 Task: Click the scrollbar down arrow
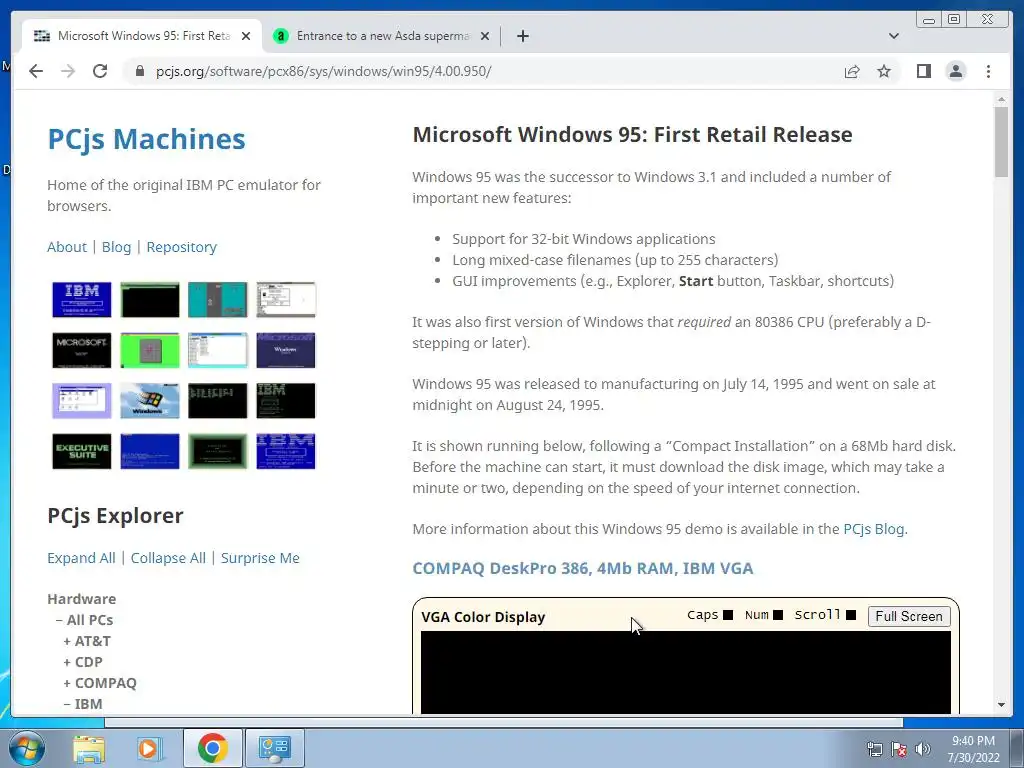[1001, 705]
